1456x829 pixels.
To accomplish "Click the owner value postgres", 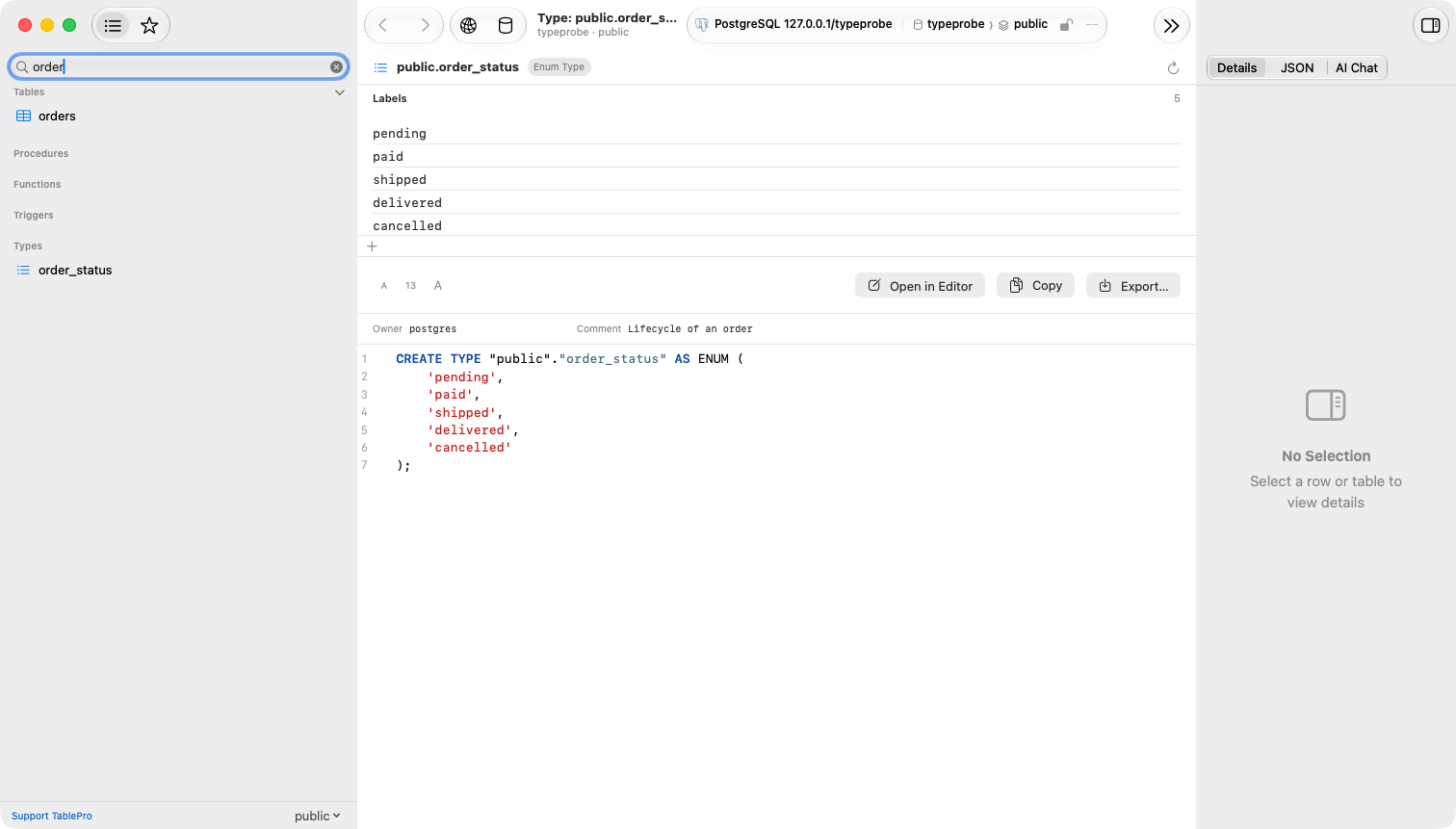I will 432,329.
